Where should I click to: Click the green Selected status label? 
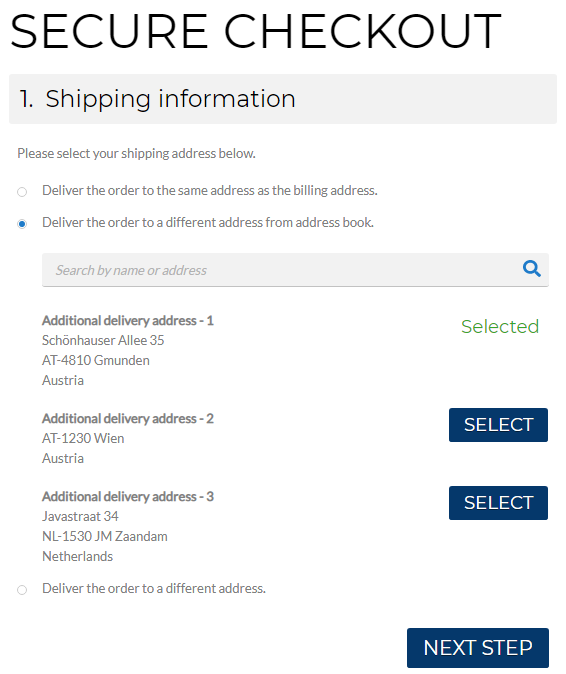[500, 327]
